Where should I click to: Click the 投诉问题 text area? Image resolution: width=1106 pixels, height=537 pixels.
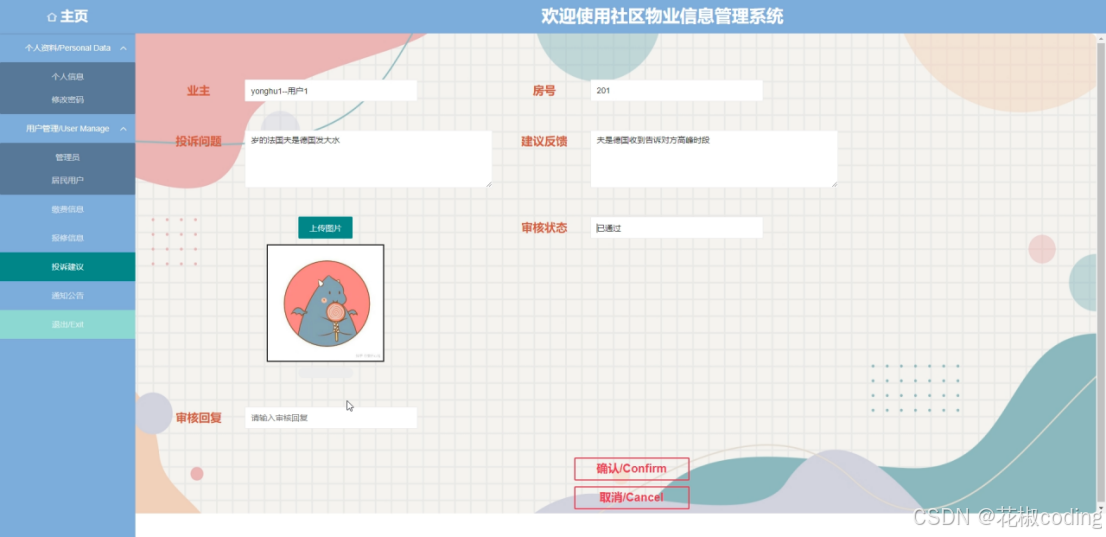point(368,159)
